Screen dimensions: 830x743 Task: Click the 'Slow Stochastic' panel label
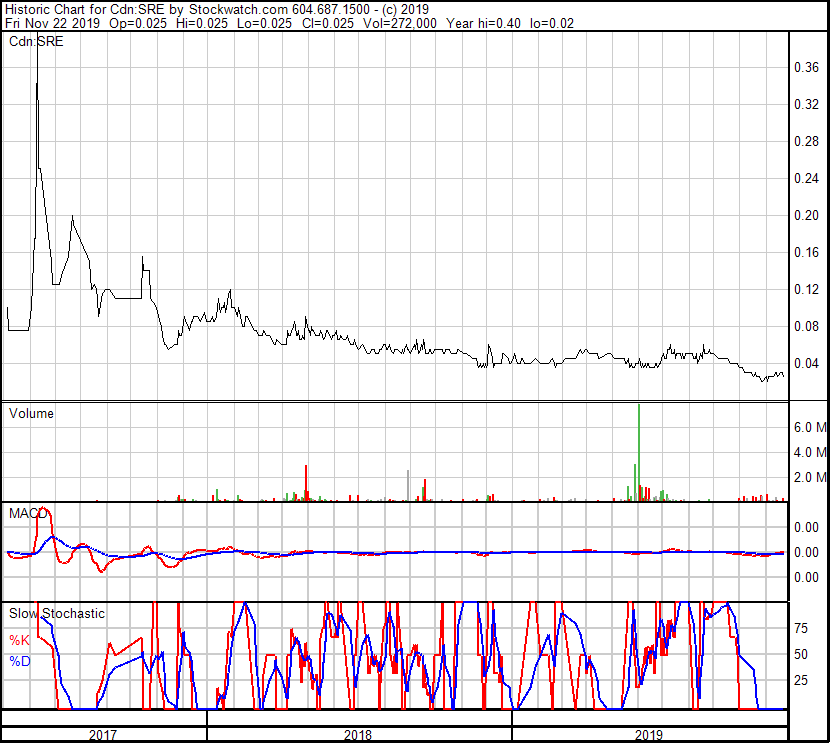(x=57, y=613)
